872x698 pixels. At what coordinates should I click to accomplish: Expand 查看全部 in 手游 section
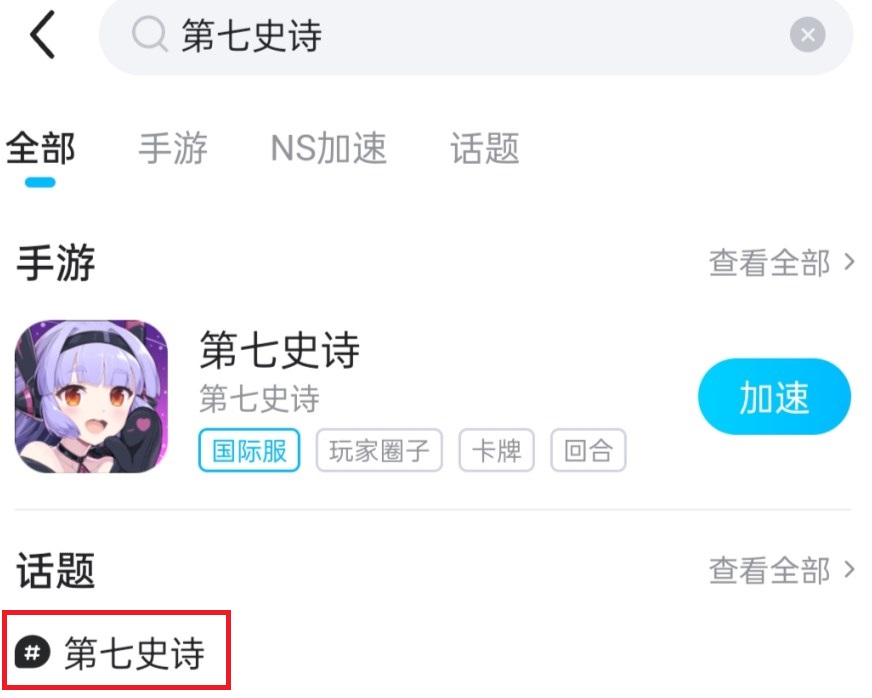coord(781,262)
